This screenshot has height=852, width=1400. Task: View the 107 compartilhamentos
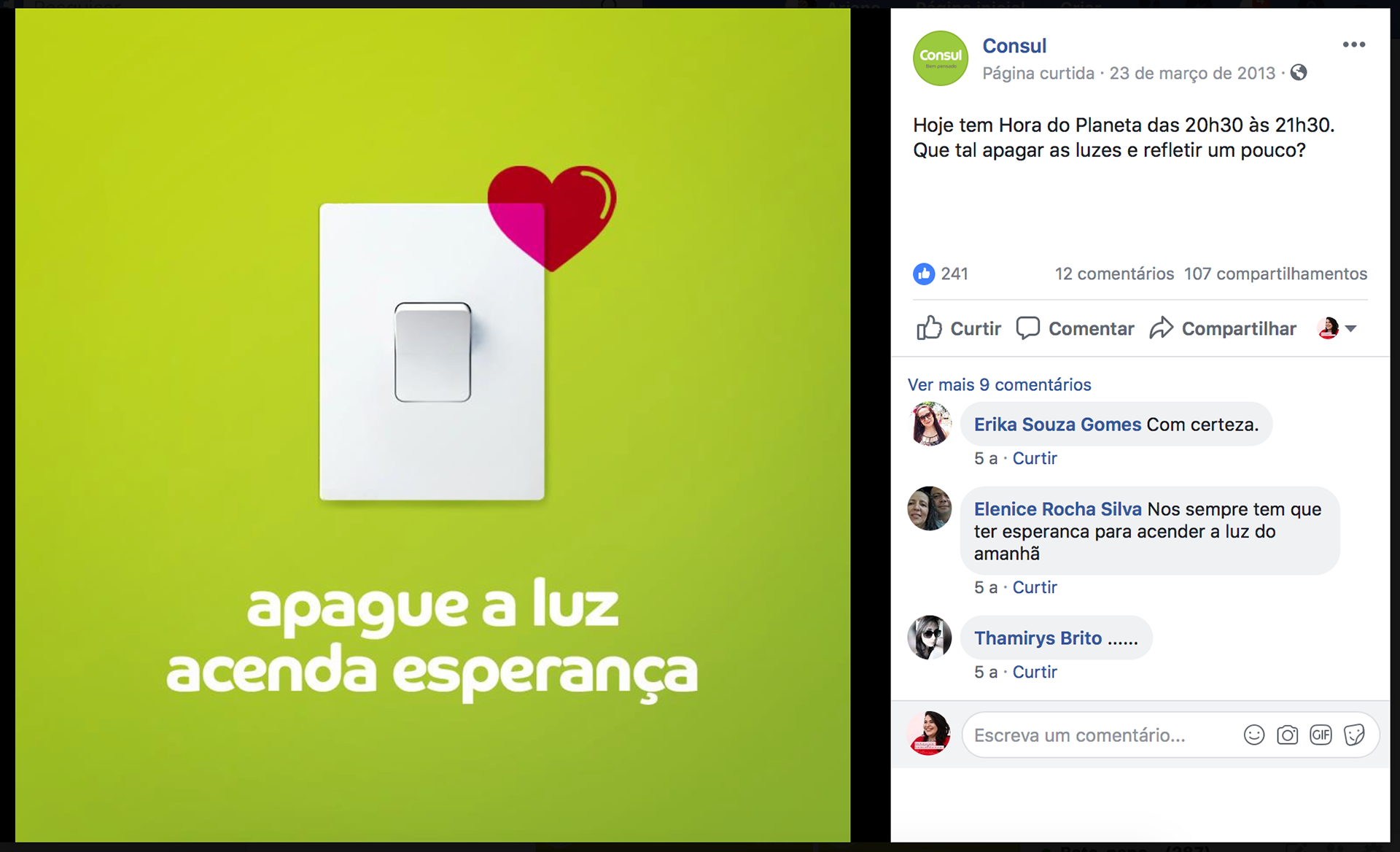(1275, 274)
